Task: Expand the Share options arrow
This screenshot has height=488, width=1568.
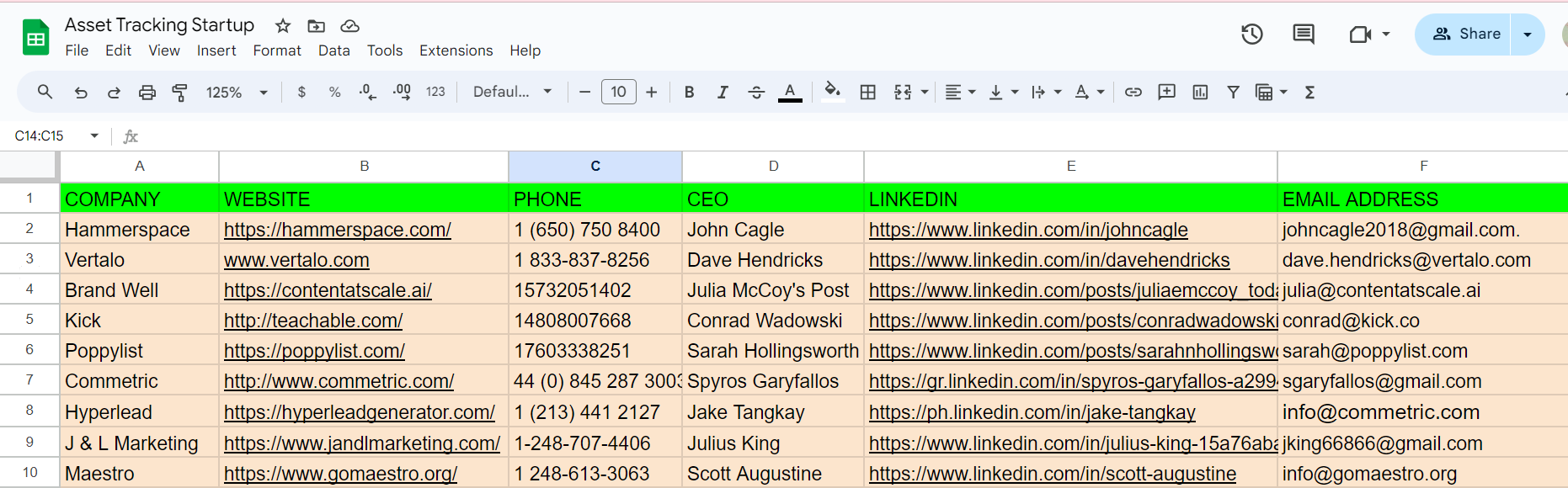Action: coord(1528,34)
